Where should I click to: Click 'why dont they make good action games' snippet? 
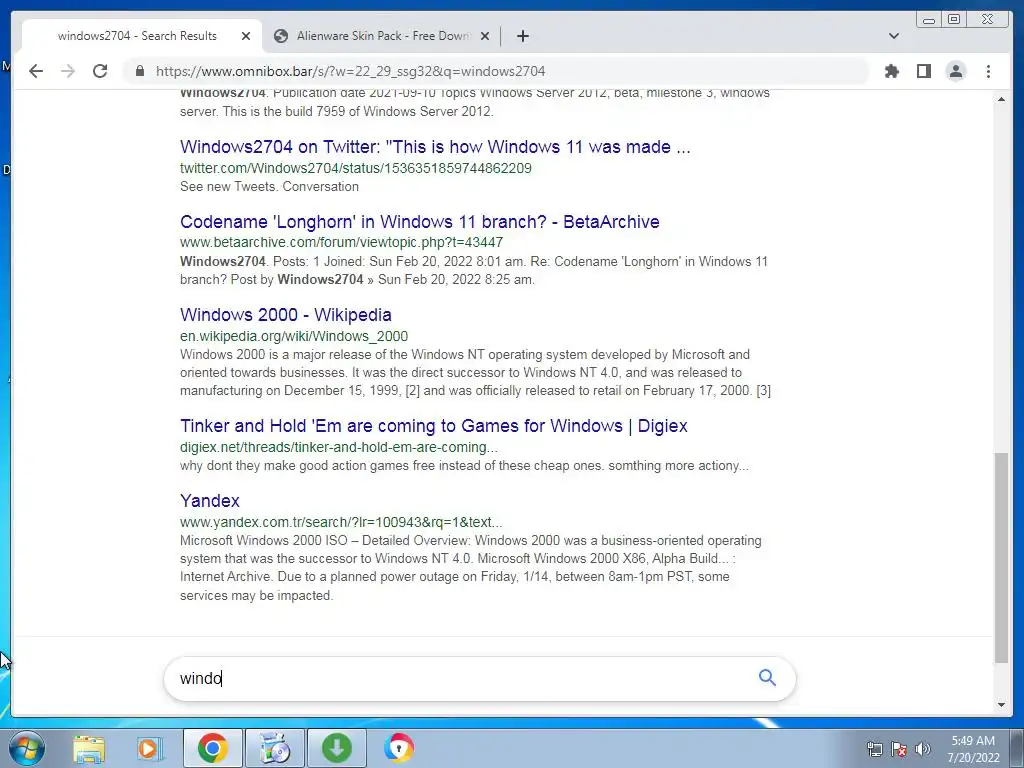tap(464, 466)
